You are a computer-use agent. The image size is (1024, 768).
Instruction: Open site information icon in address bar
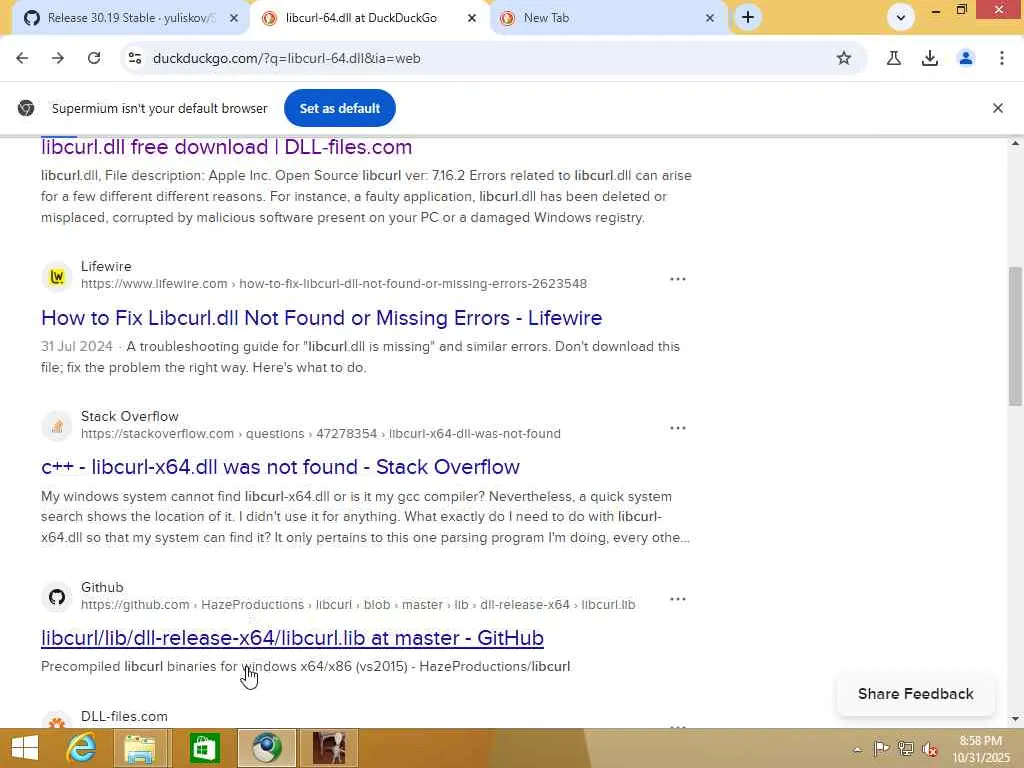(x=135, y=58)
